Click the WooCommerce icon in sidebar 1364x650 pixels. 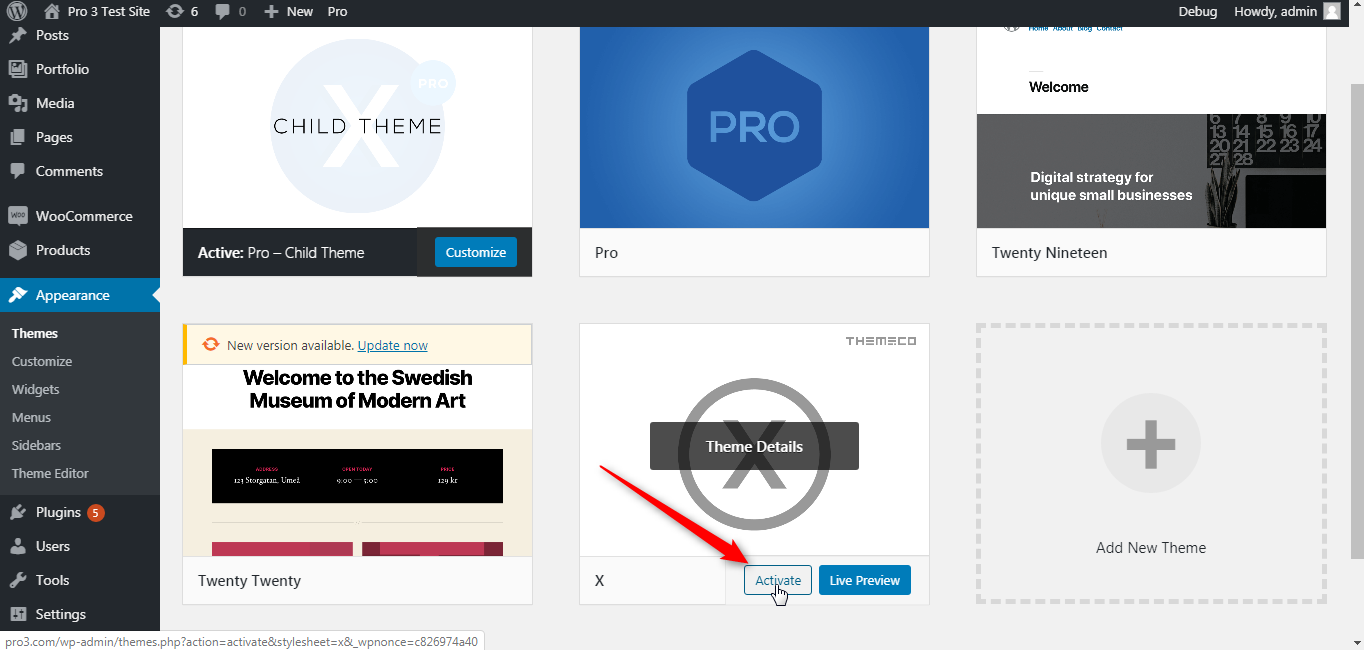click(17, 216)
